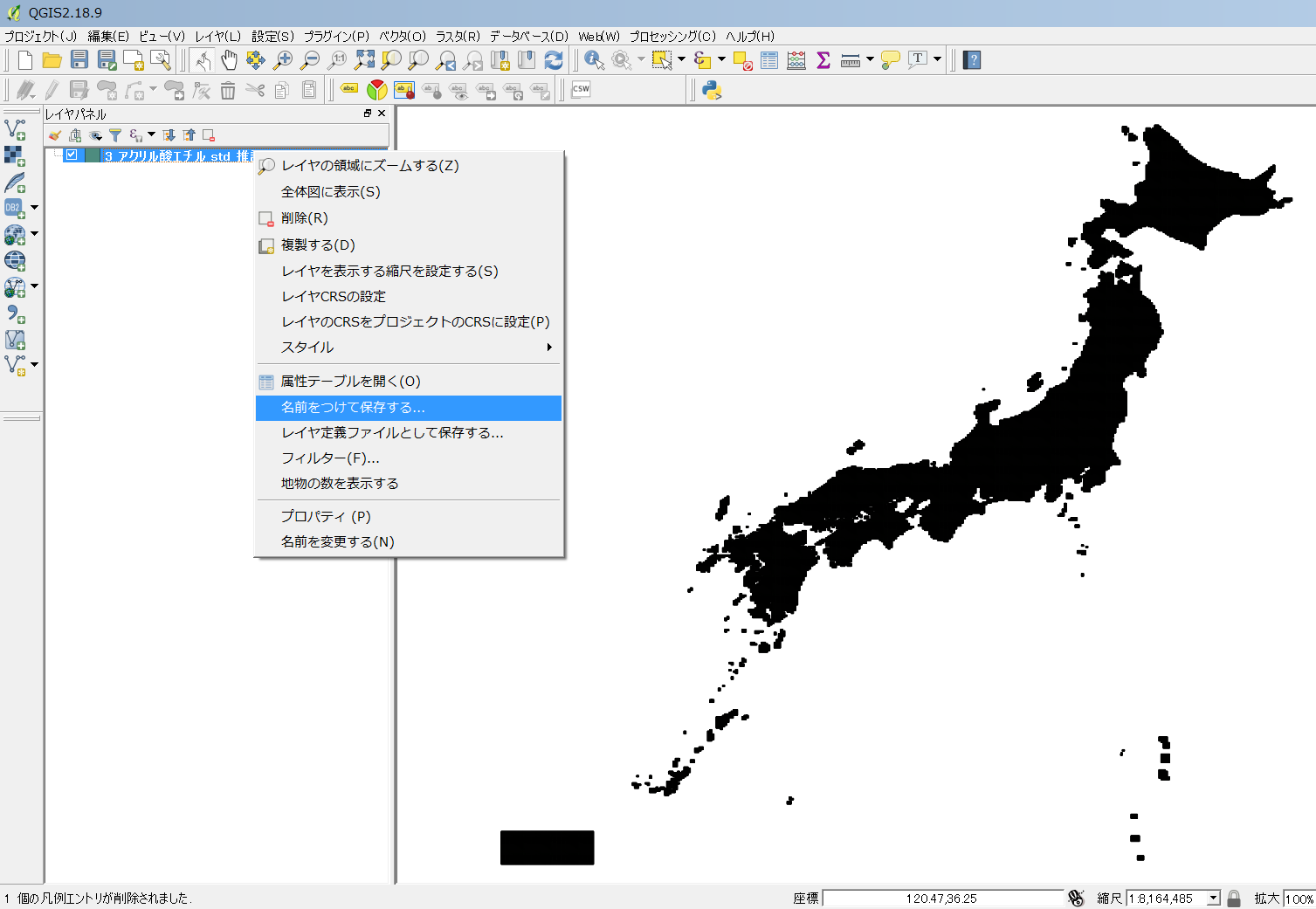Open the Identify Features tool
Viewport: 1316px width, 909px height.
pyautogui.click(x=593, y=59)
